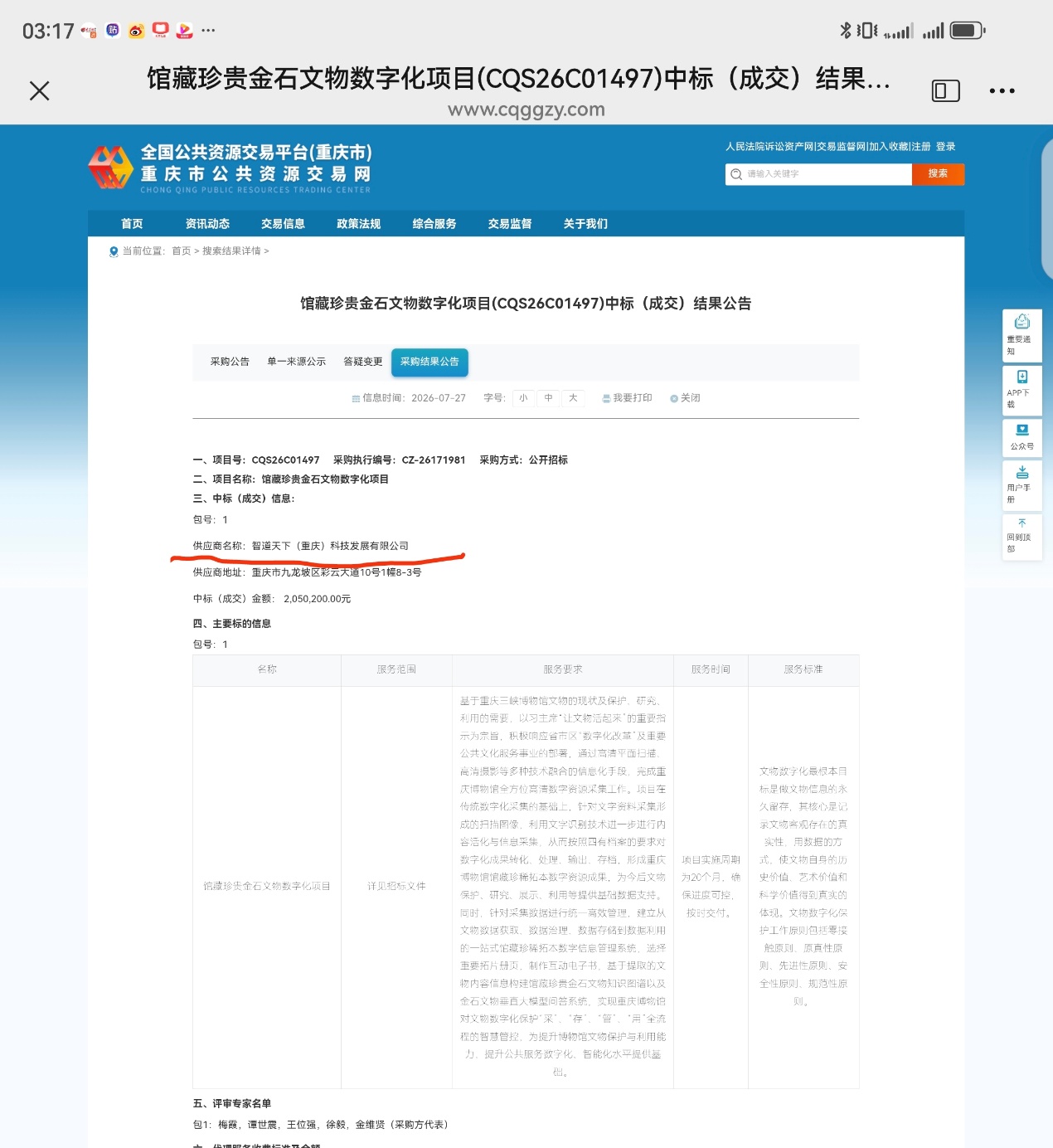Click the 人民法院诉讼资产网 link
Image resolution: width=1053 pixels, height=1148 pixels.
[769, 147]
